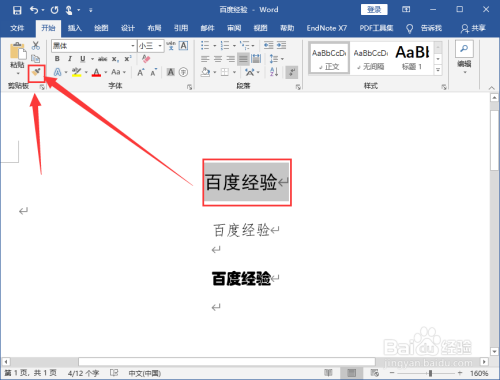Click the Redo/Repeat icon
The image size is (500, 380).
(54, 10)
